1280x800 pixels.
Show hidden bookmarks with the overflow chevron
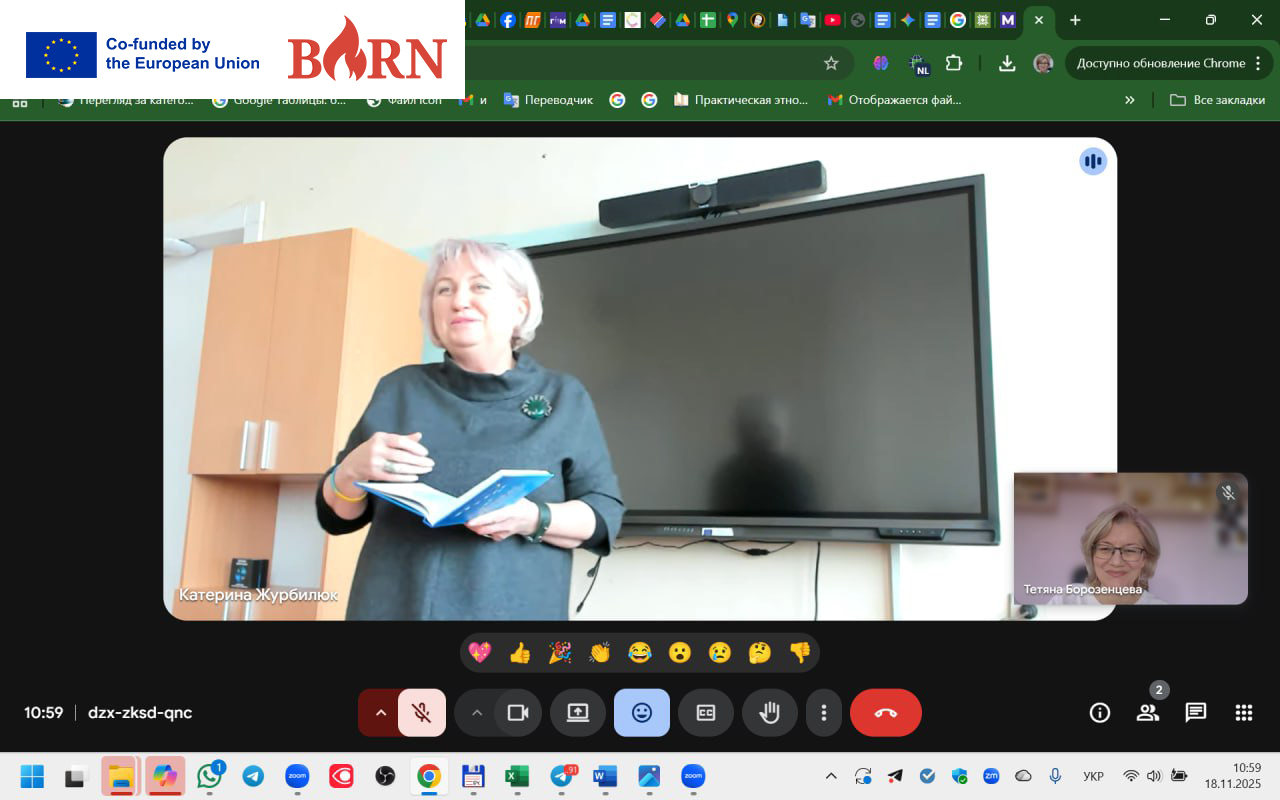point(1129,100)
